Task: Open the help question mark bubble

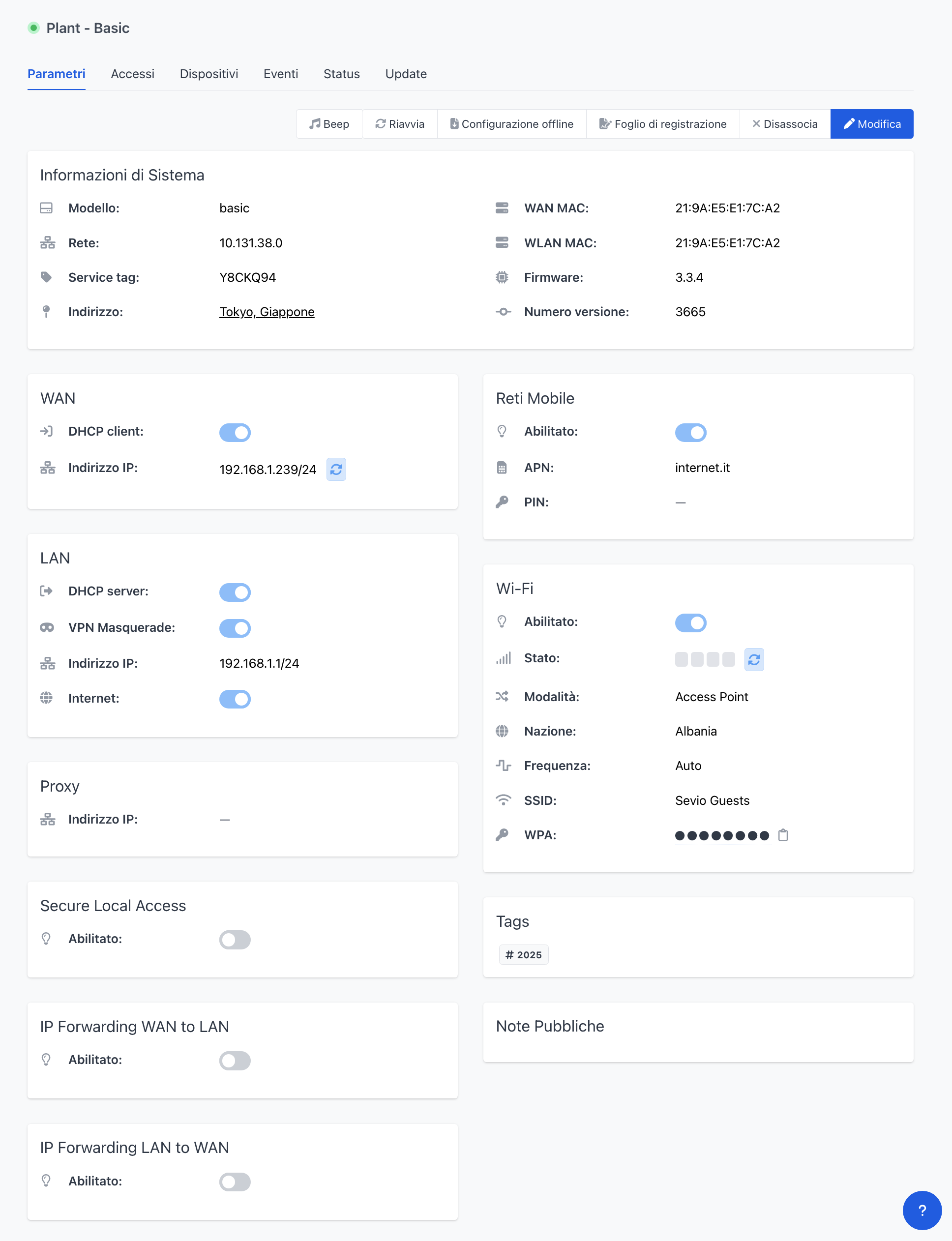Action: (x=922, y=1211)
